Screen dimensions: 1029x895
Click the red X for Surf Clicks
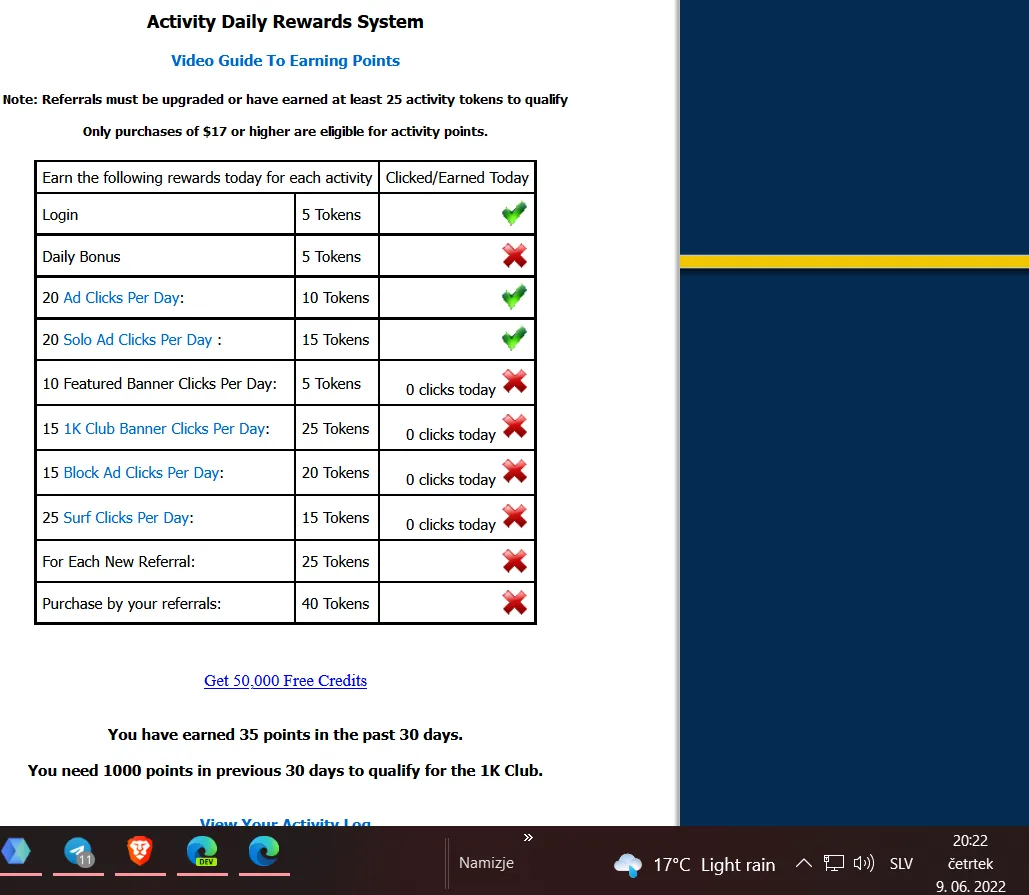(514, 516)
